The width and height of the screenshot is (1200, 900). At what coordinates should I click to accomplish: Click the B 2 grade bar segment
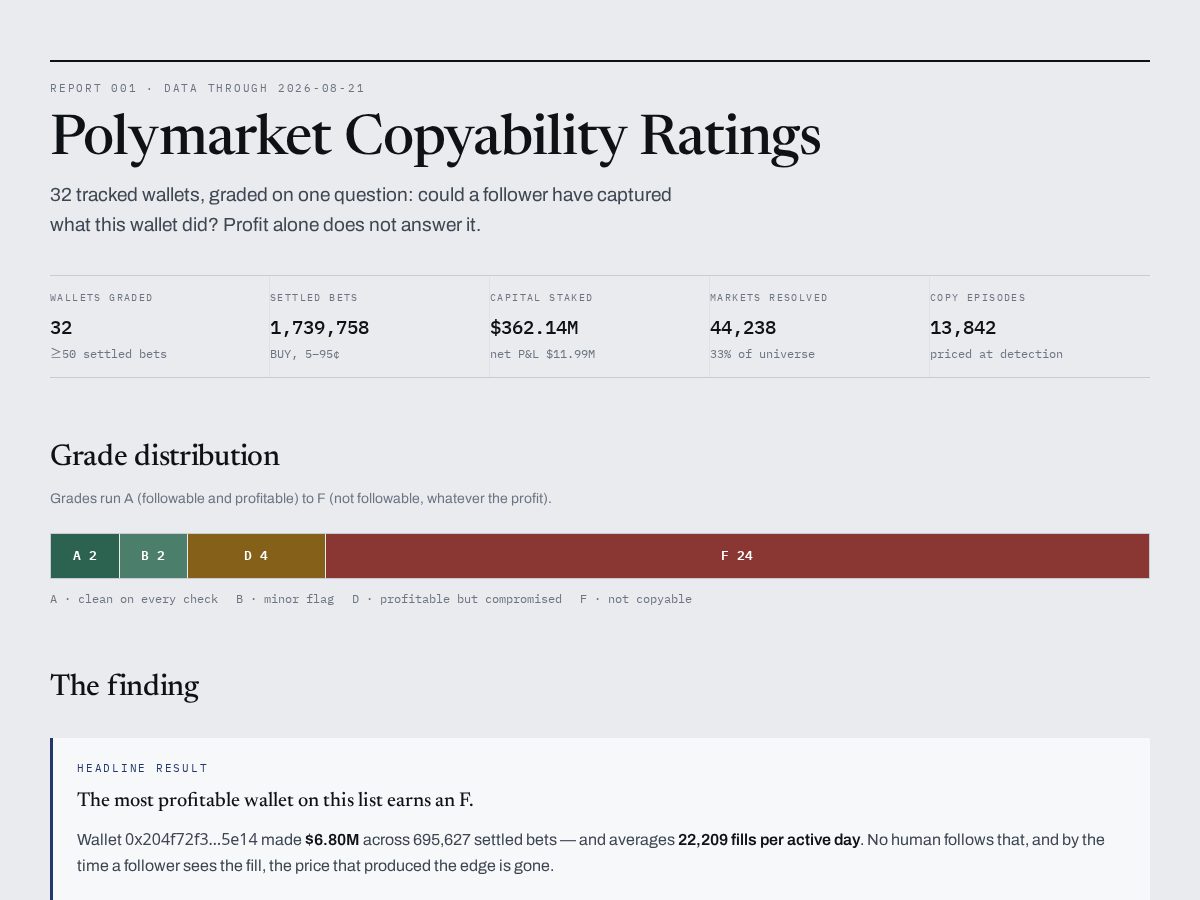(x=153, y=556)
